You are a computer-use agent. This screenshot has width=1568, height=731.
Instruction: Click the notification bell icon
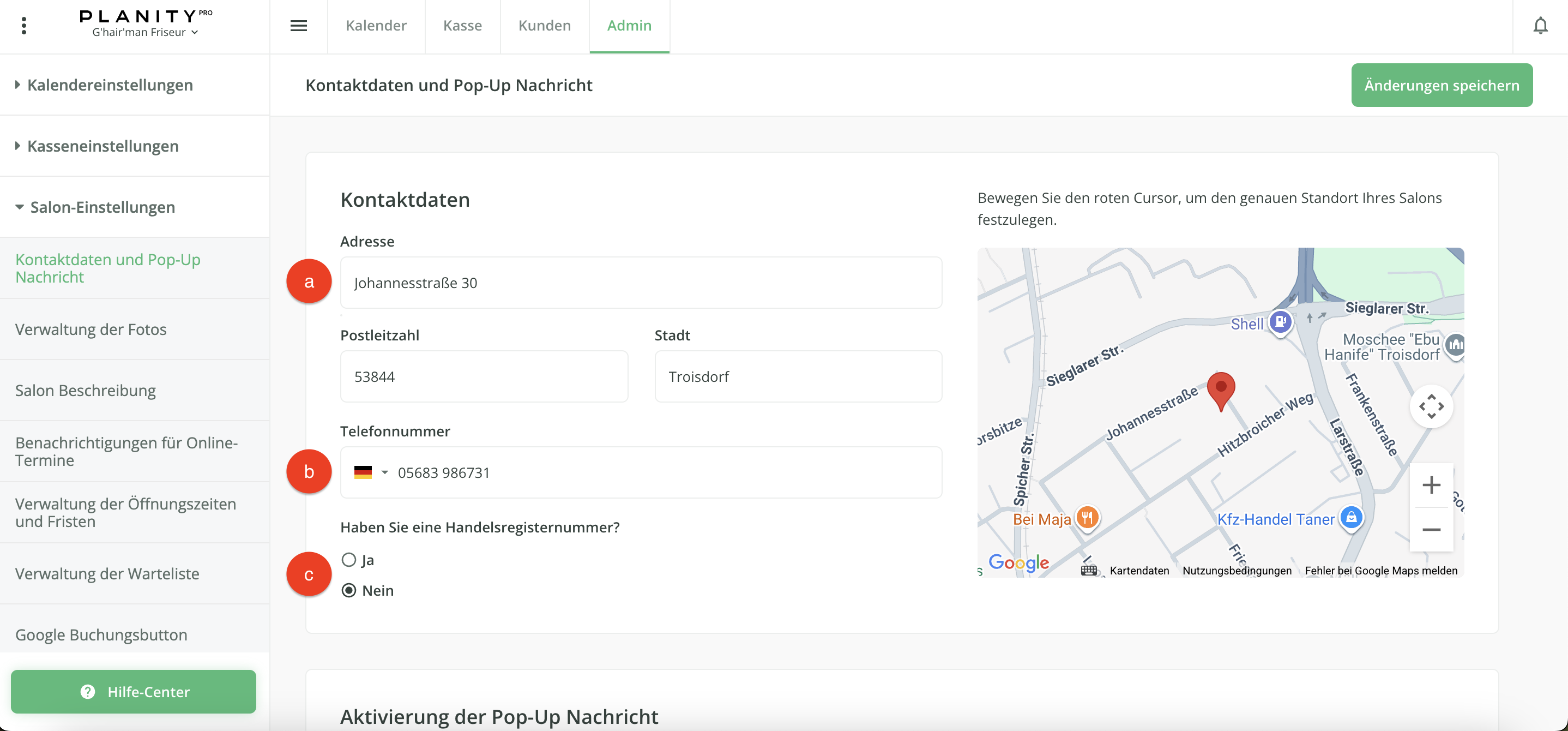coord(1540,26)
